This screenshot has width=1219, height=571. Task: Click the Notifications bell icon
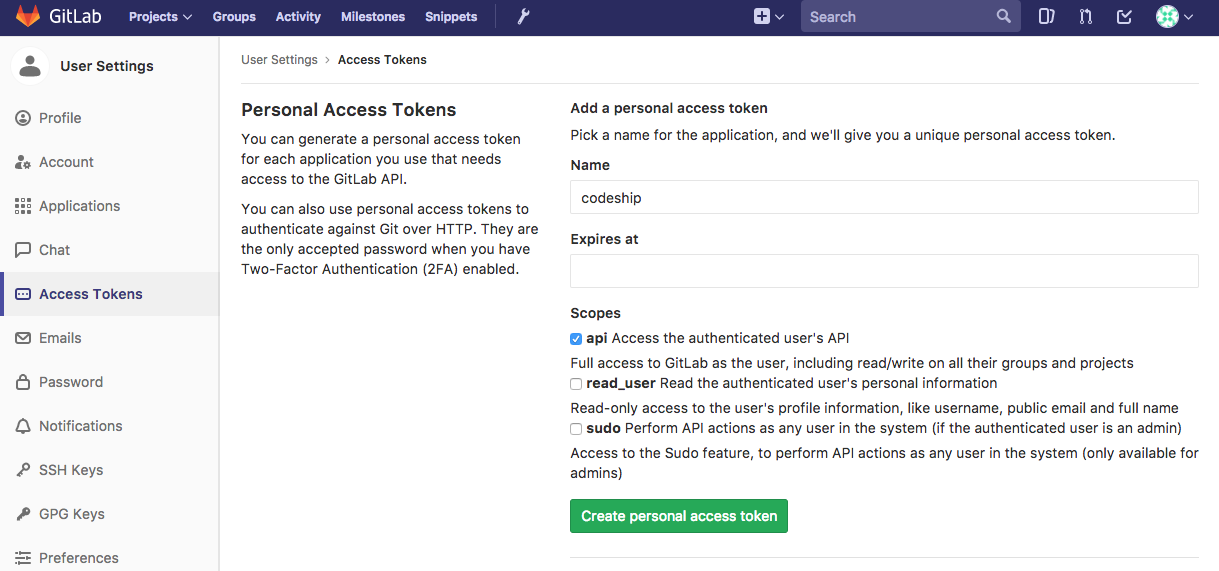point(23,426)
